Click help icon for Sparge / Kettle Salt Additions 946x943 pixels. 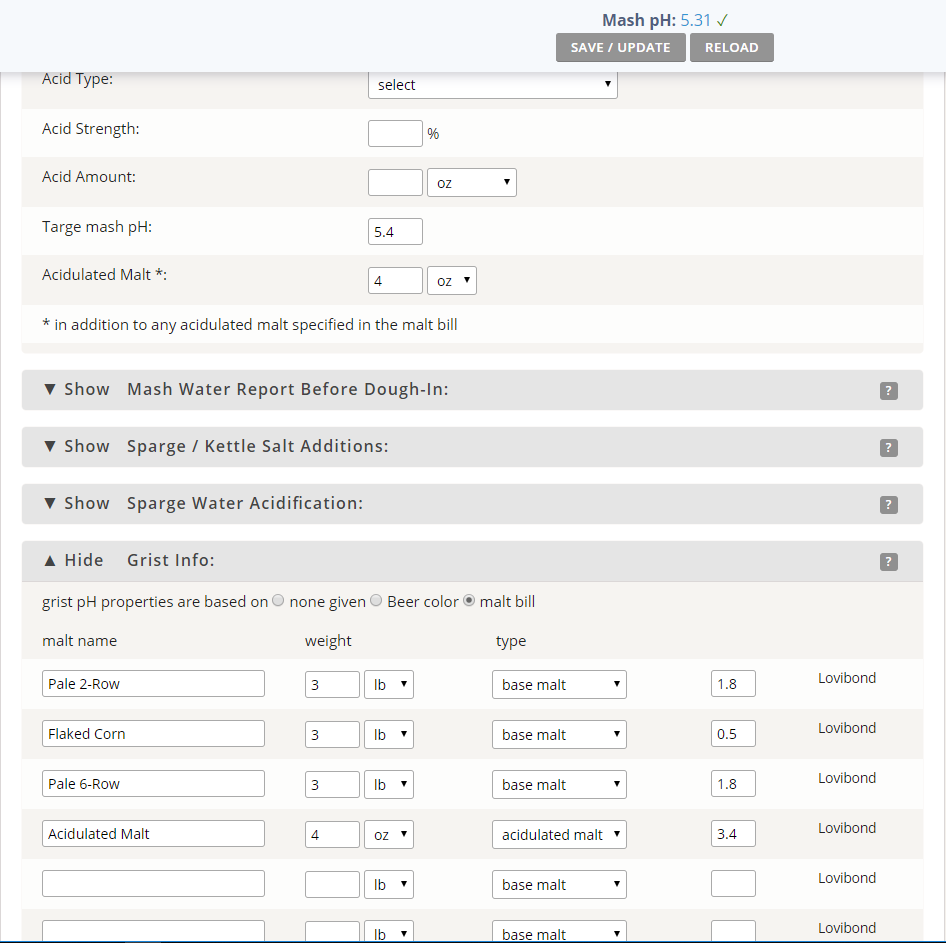[x=888, y=448]
